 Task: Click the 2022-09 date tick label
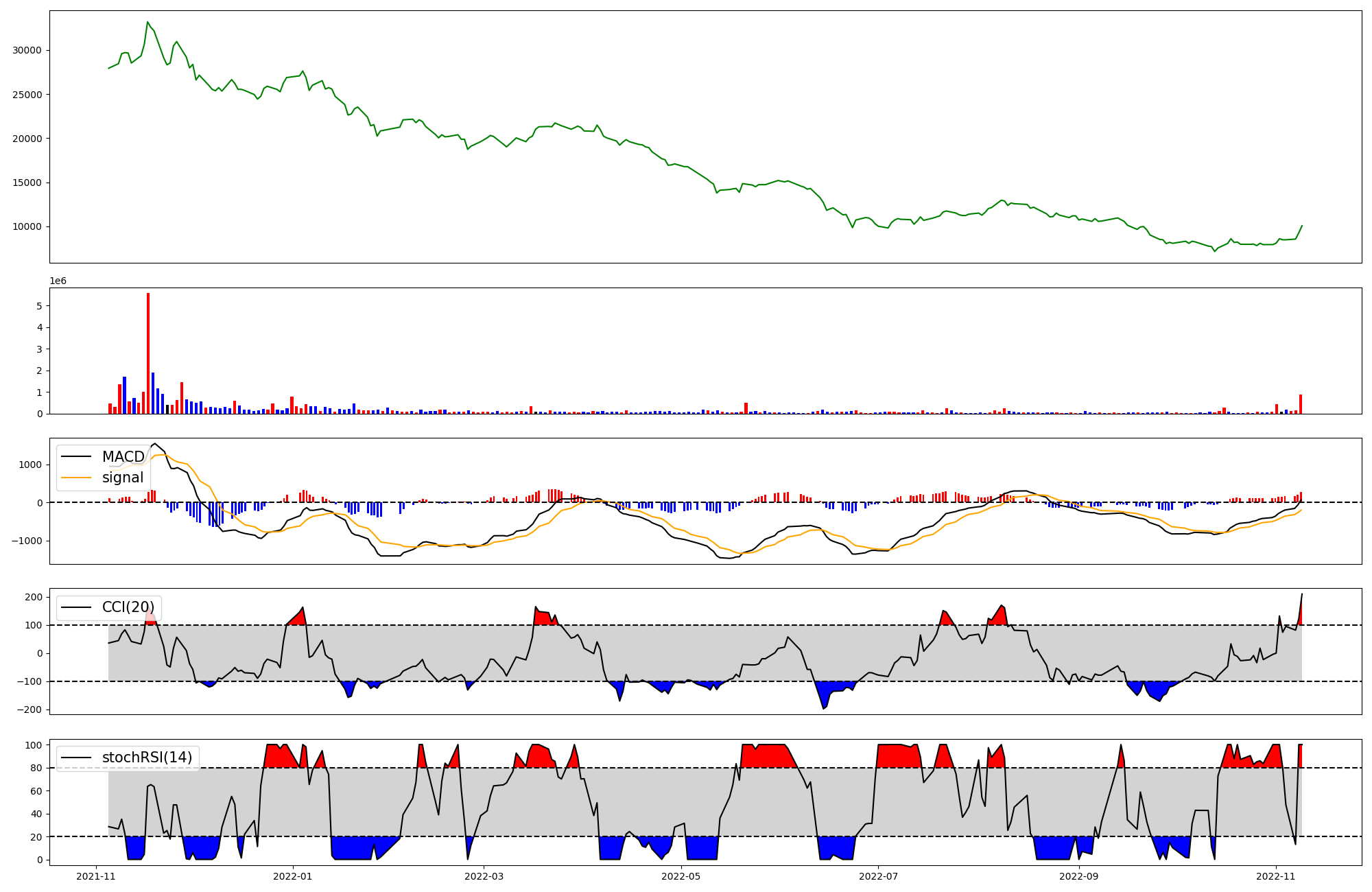click(1079, 876)
